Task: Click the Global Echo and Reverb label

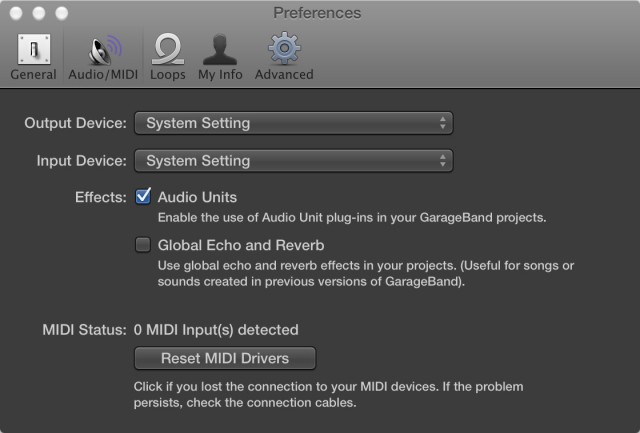Action: pyautogui.click(x=241, y=244)
